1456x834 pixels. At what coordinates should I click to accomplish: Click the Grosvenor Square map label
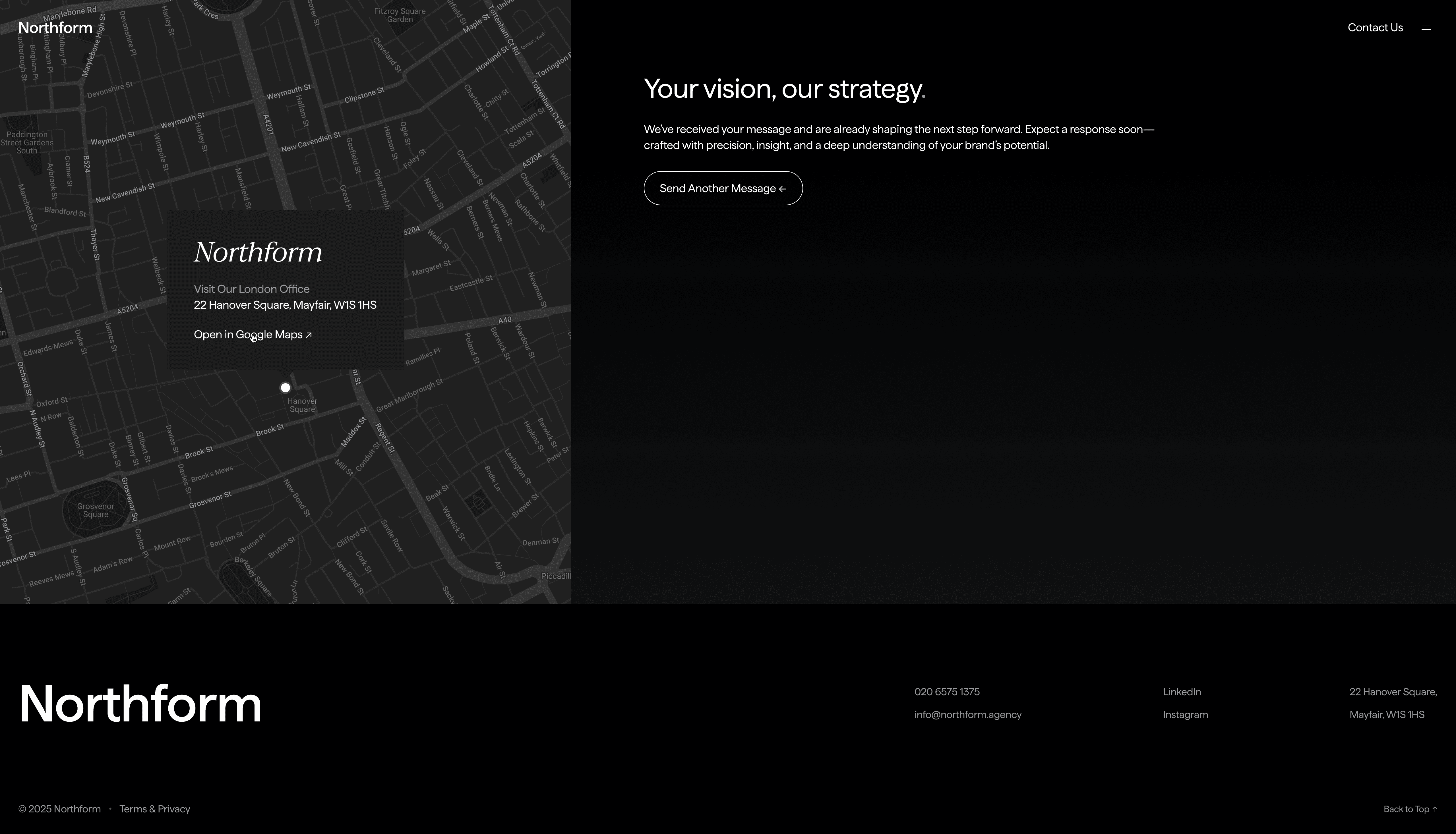tap(96, 510)
